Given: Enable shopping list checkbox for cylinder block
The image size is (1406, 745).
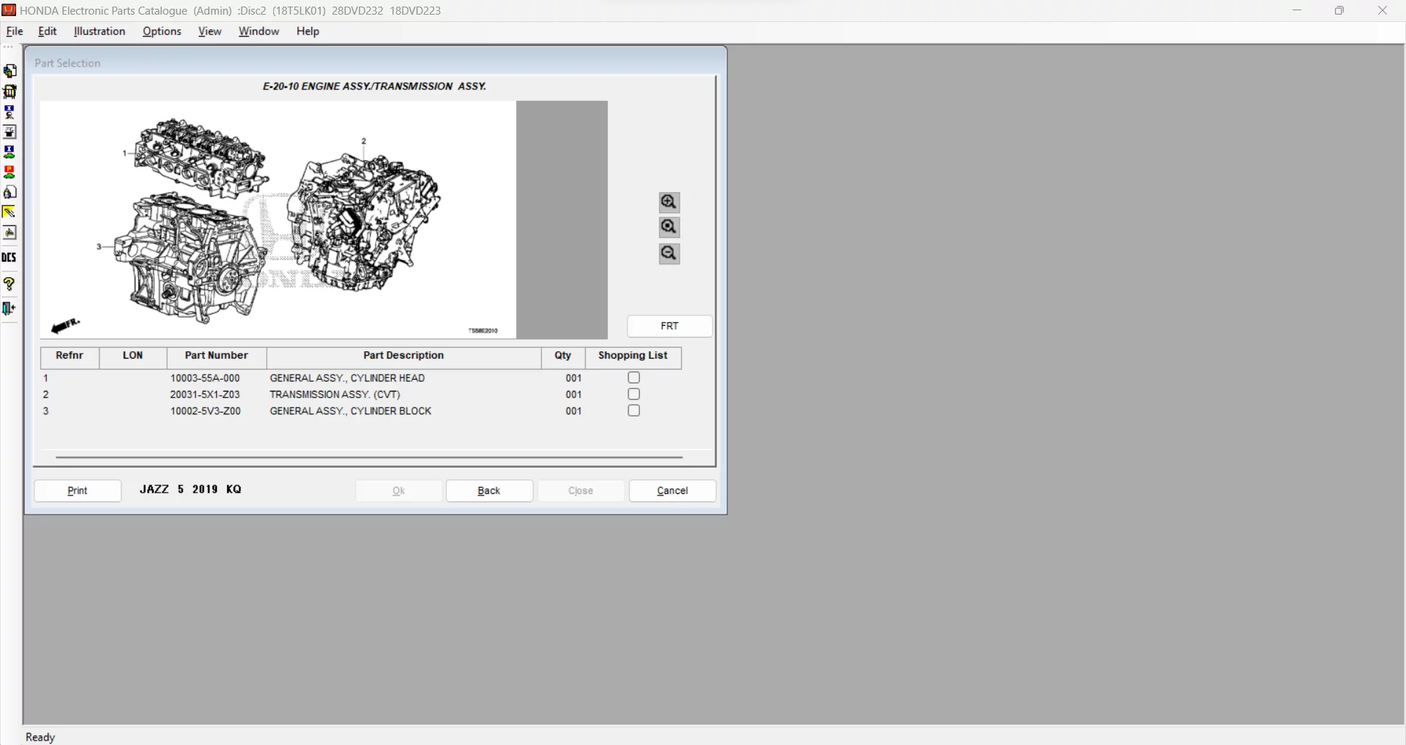Looking at the screenshot, I should coord(633,411).
